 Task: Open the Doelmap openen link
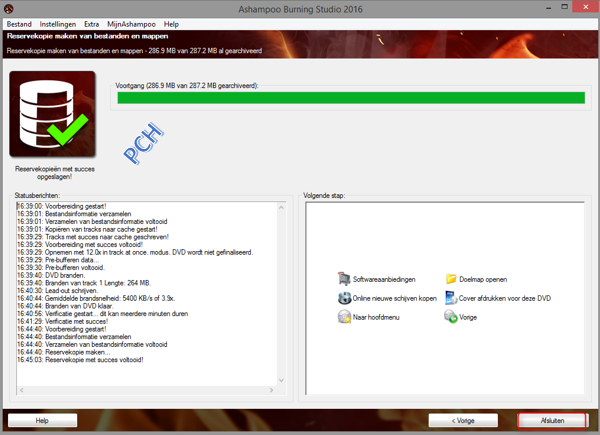(483, 279)
